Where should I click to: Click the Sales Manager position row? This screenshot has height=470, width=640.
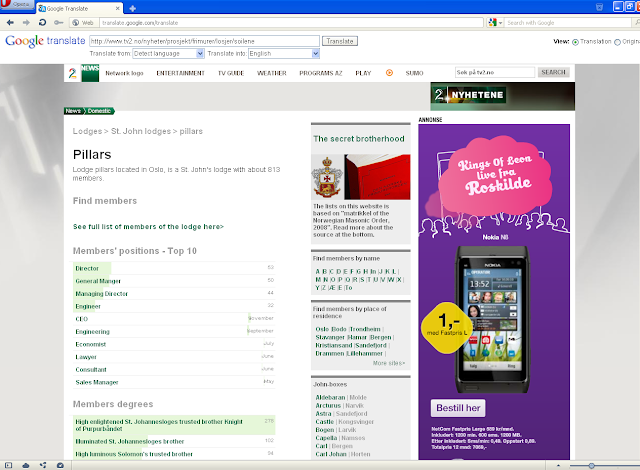click(x=174, y=382)
